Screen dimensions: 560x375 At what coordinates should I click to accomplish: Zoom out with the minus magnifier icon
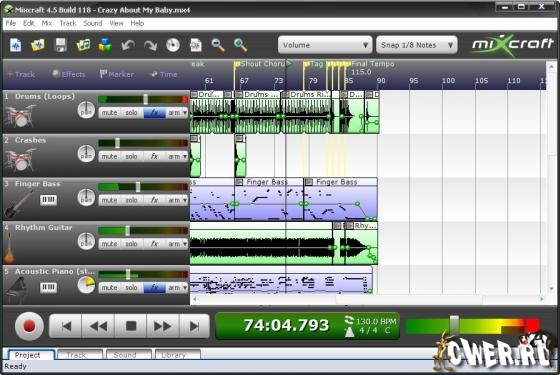click(218, 45)
